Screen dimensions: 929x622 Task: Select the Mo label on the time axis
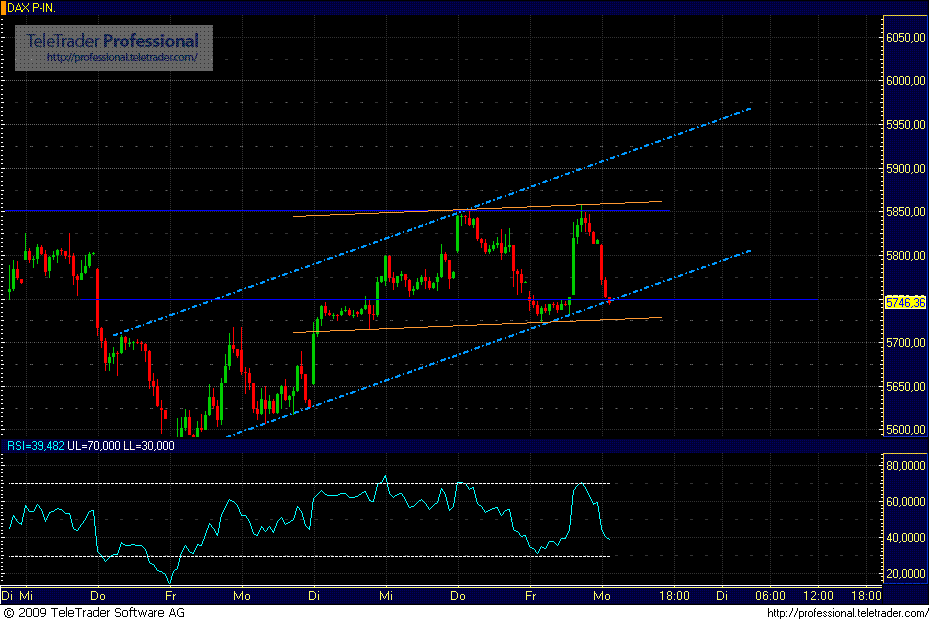click(601, 595)
